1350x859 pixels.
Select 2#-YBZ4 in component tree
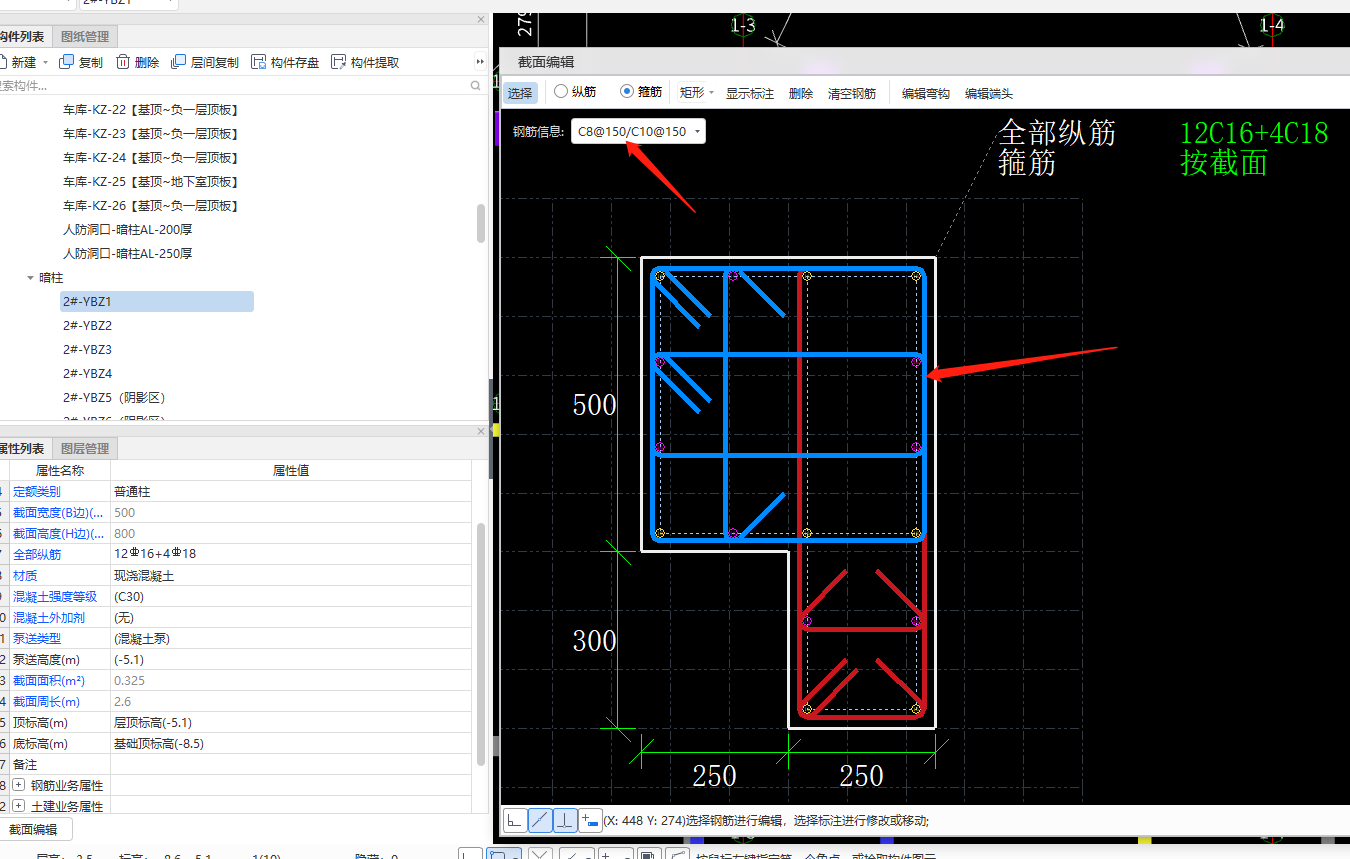(87, 373)
